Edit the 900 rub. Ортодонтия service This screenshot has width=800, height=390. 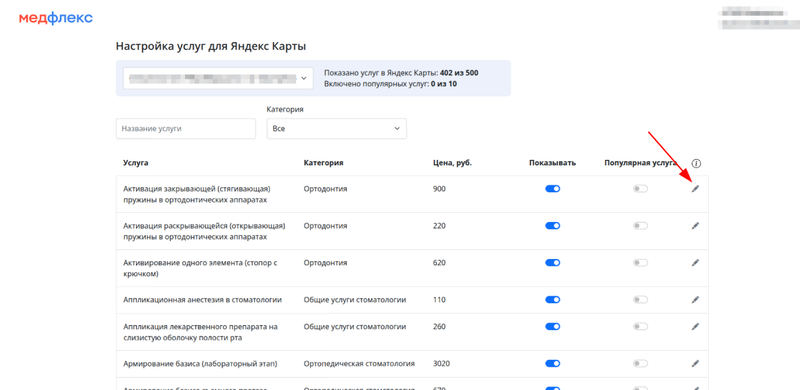click(695, 189)
